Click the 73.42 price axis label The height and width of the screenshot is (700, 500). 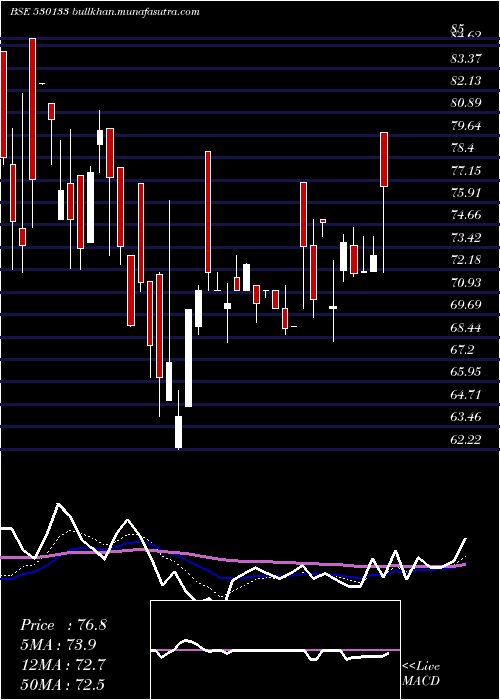pos(466,238)
